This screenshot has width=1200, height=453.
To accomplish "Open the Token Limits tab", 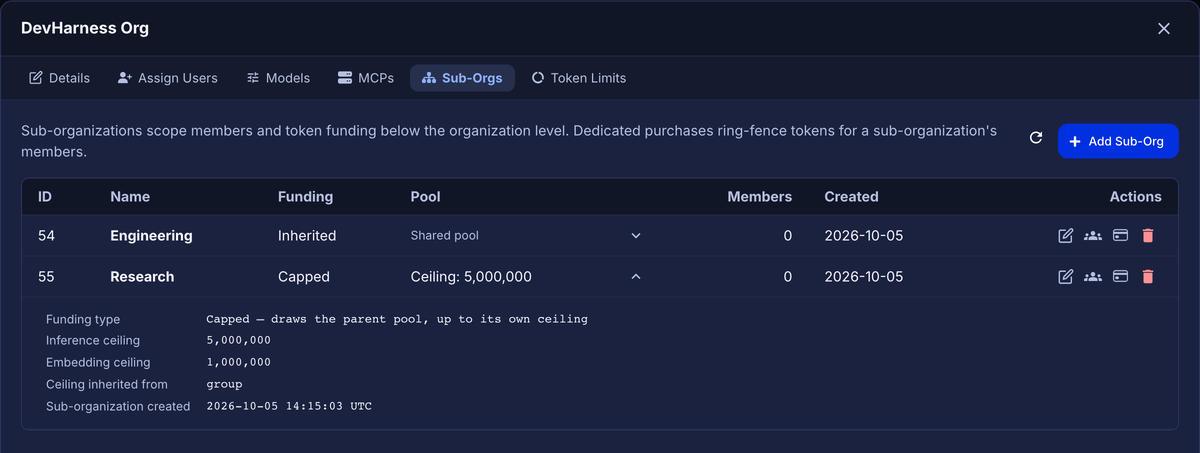I will coord(578,78).
